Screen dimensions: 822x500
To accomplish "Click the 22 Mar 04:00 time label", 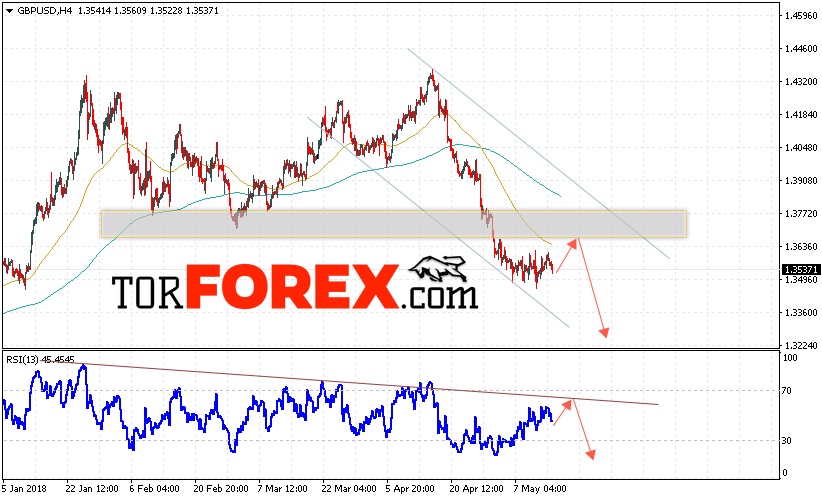I will [349, 489].
